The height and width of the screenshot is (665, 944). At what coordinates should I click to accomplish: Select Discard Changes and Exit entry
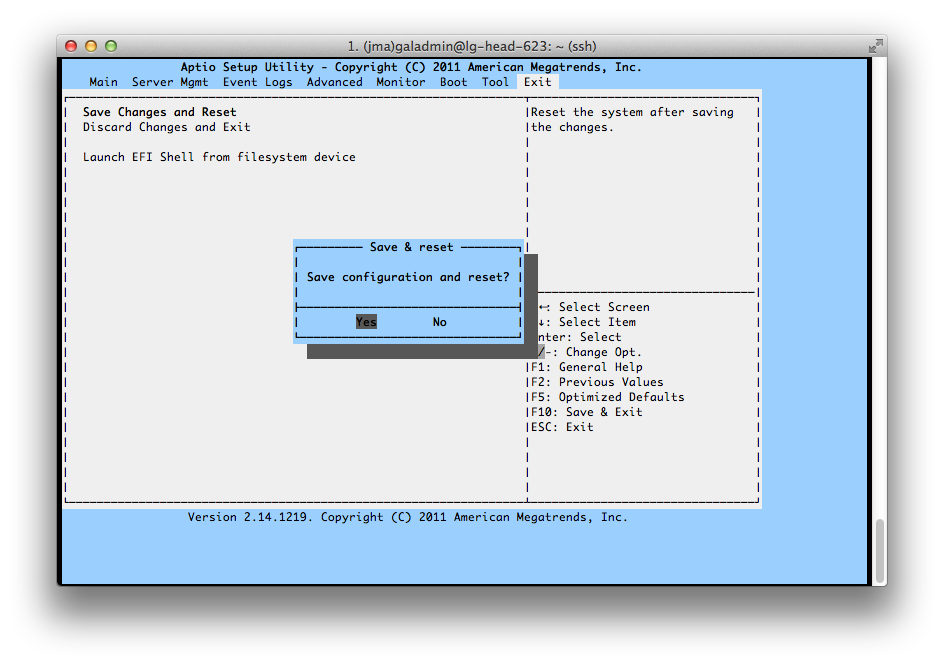coord(167,127)
